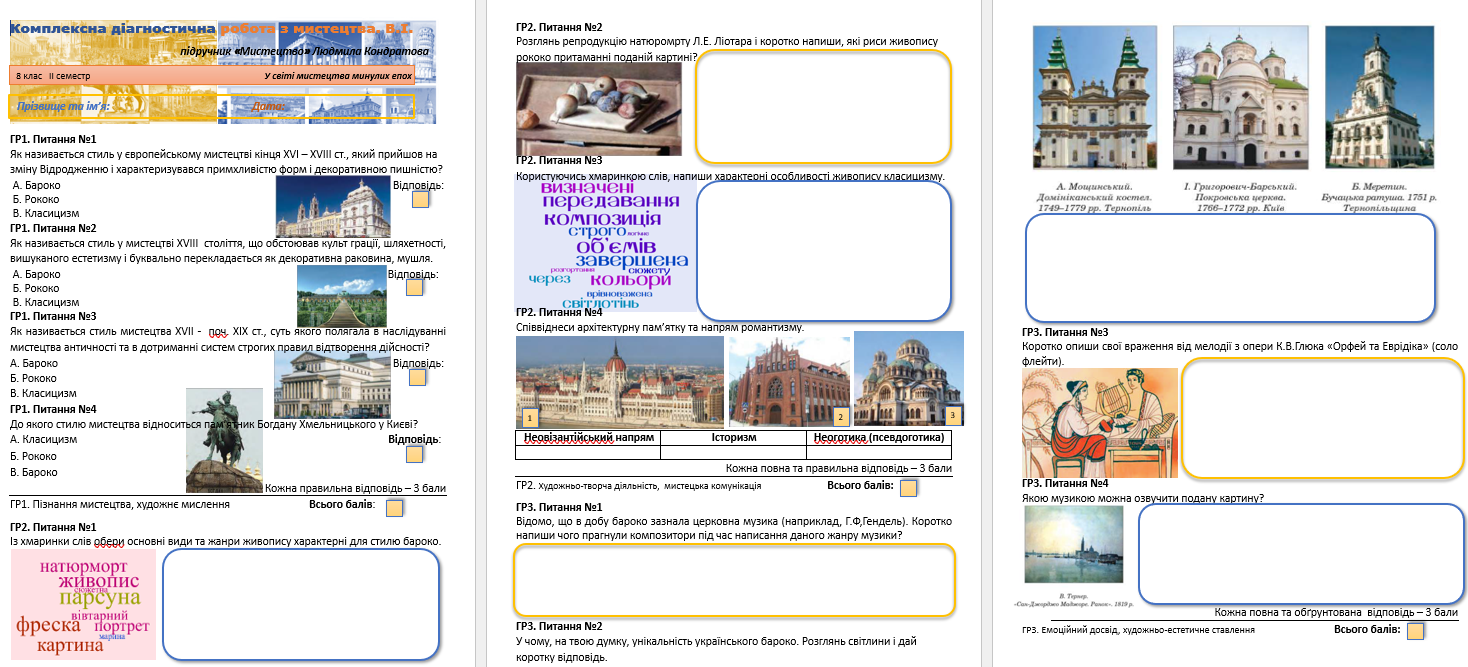The height and width of the screenshot is (667, 1468).
Task: Click the empty cell under 'Неоготика (псевдоготика)'
Action: point(878,452)
